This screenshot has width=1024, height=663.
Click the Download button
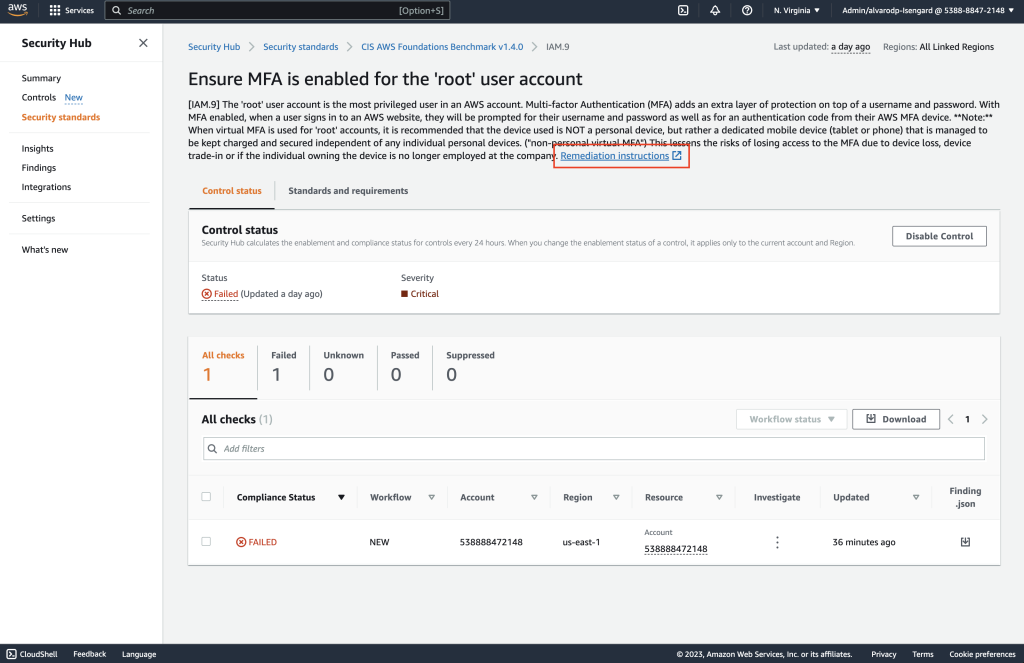pyautogui.click(x=895, y=419)
